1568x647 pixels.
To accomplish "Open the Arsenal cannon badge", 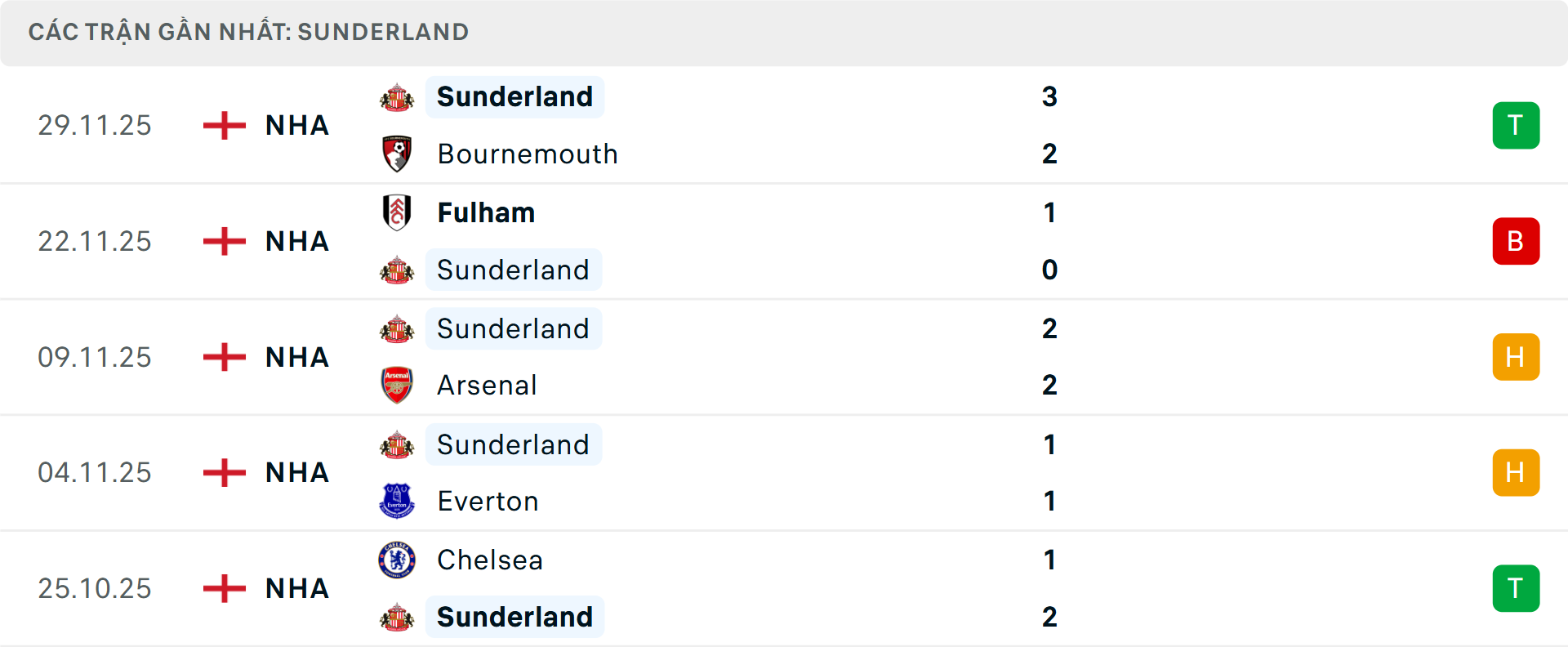I will pyautogui.click(x=396, y=385).
